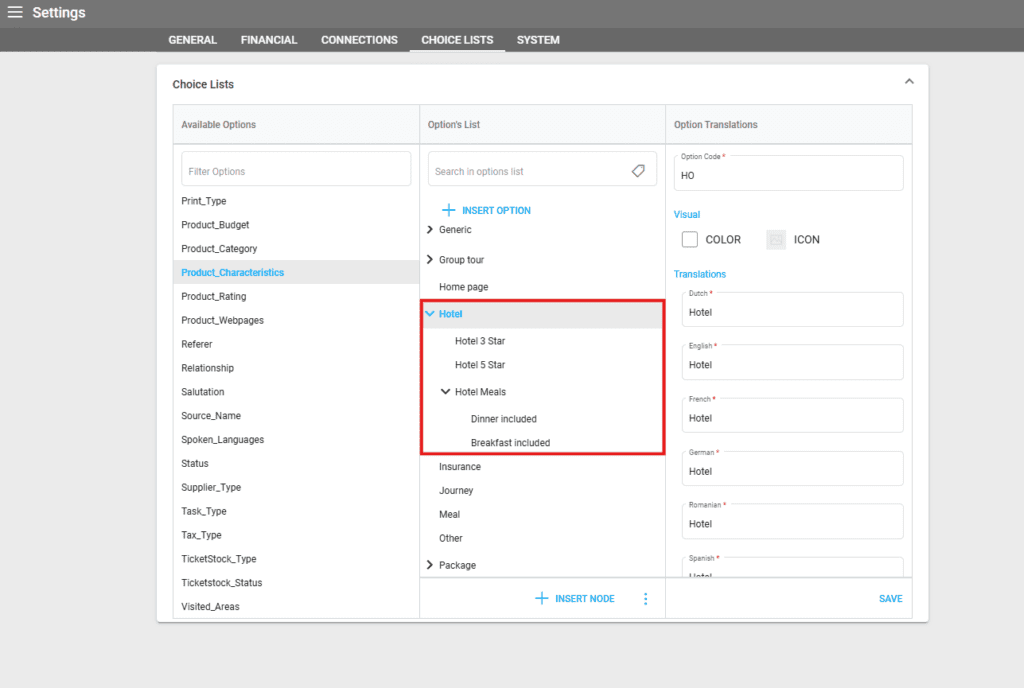Collapse the Choice Lists panel chevron
Screen dimensions: 1024x688
tap(909, 82)
